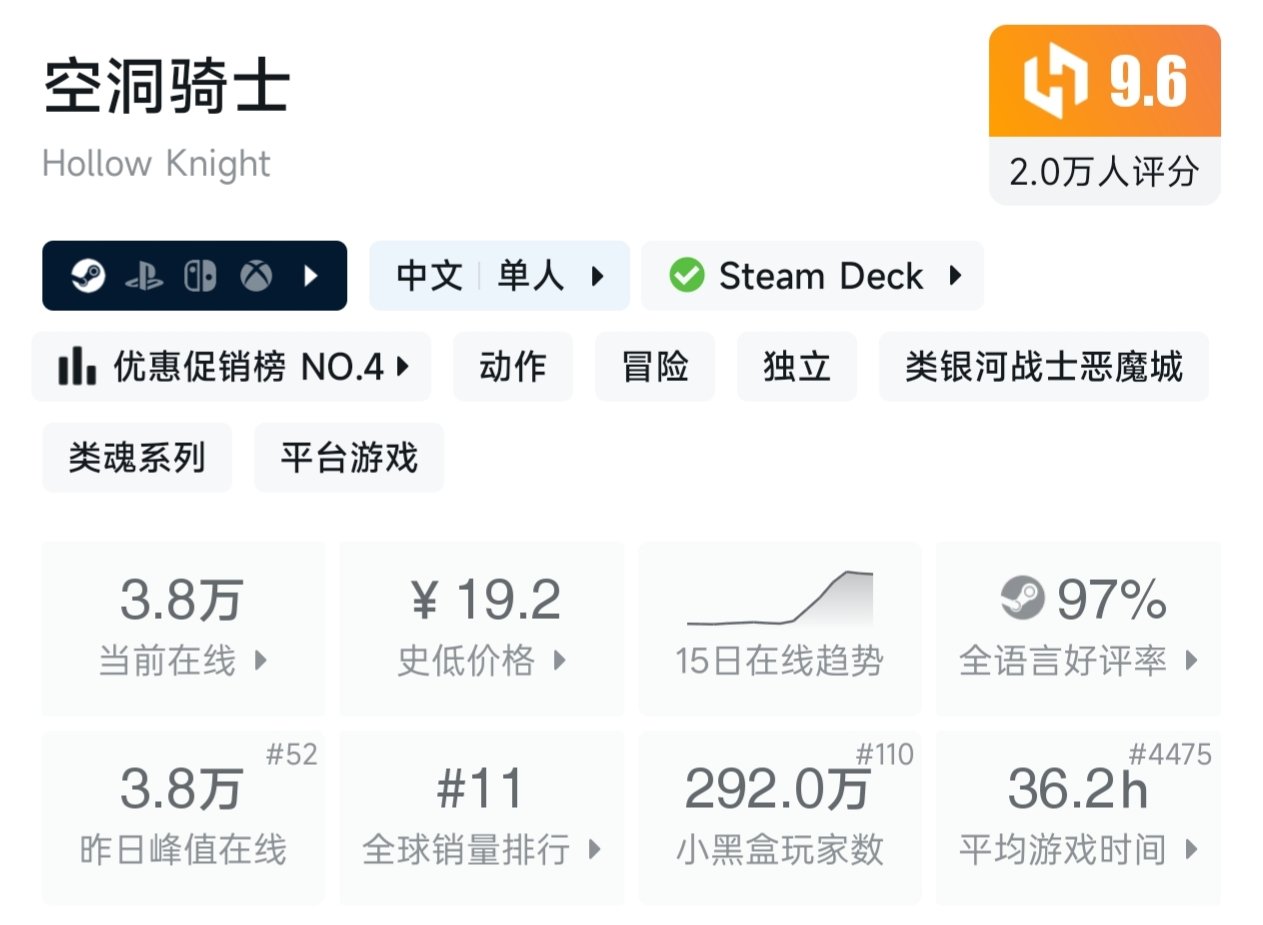1263x925 pixels.
Task: Tap the 平台游戏 tag
Action: point(349,458)
